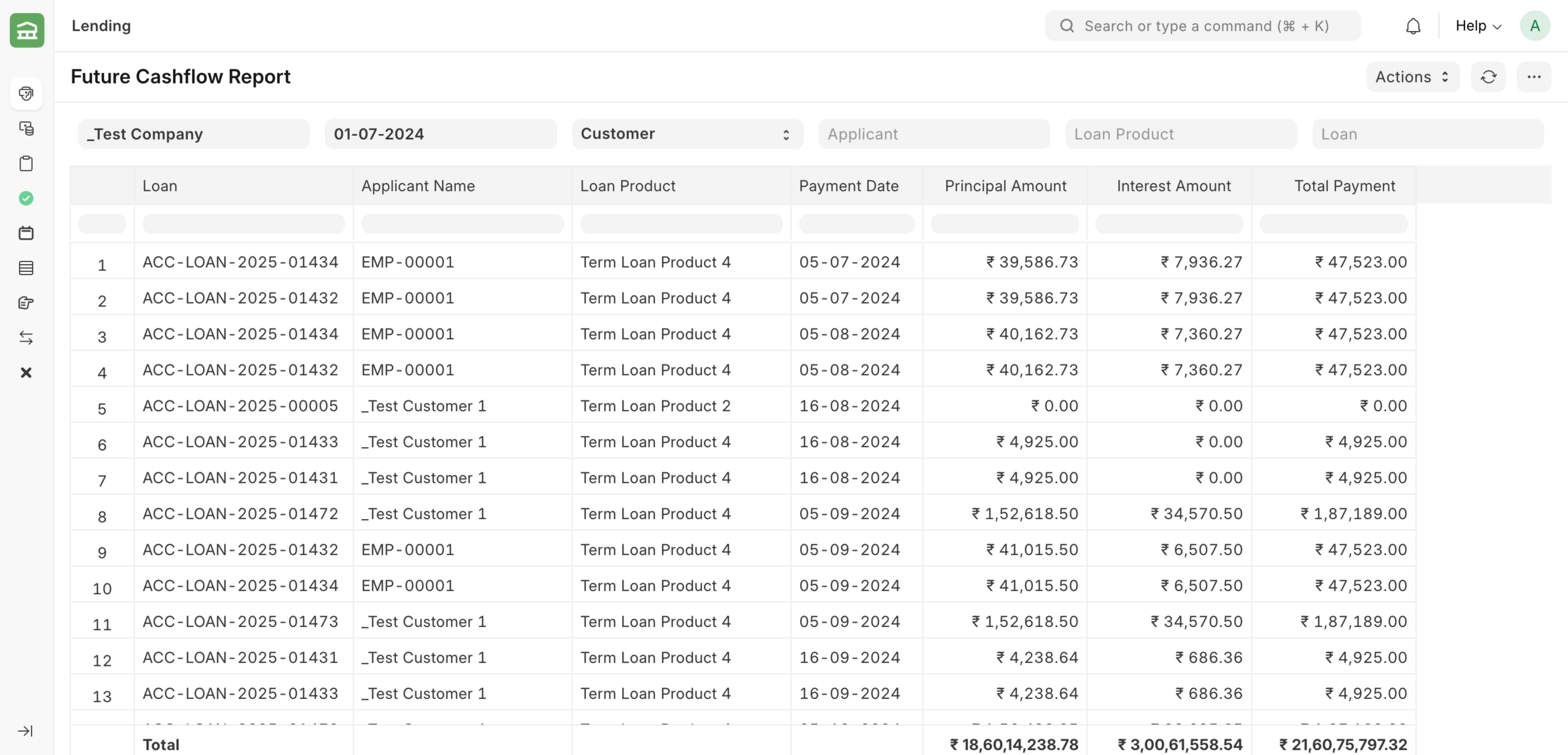This screenshot has width=1568, height=755.
Task: Click payment date 05-08-2024 in row 4
Action: (850, 370)
